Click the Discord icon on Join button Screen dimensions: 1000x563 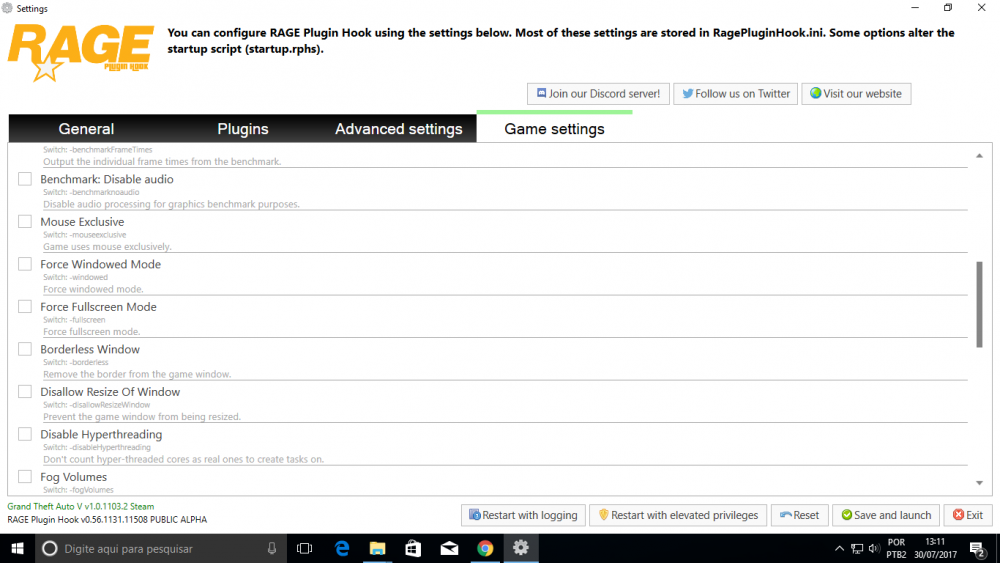(541, 93)
